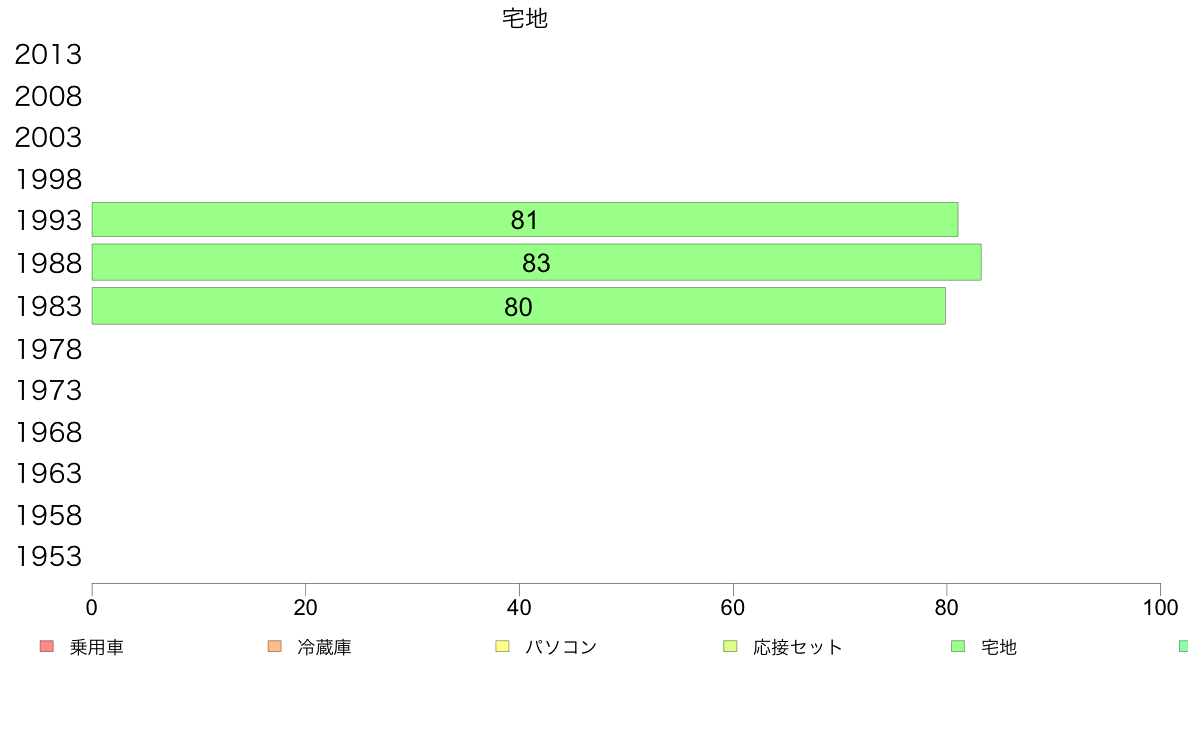
Task: Click the yellow パソコン legend swatch
Action: coord(502,646)
